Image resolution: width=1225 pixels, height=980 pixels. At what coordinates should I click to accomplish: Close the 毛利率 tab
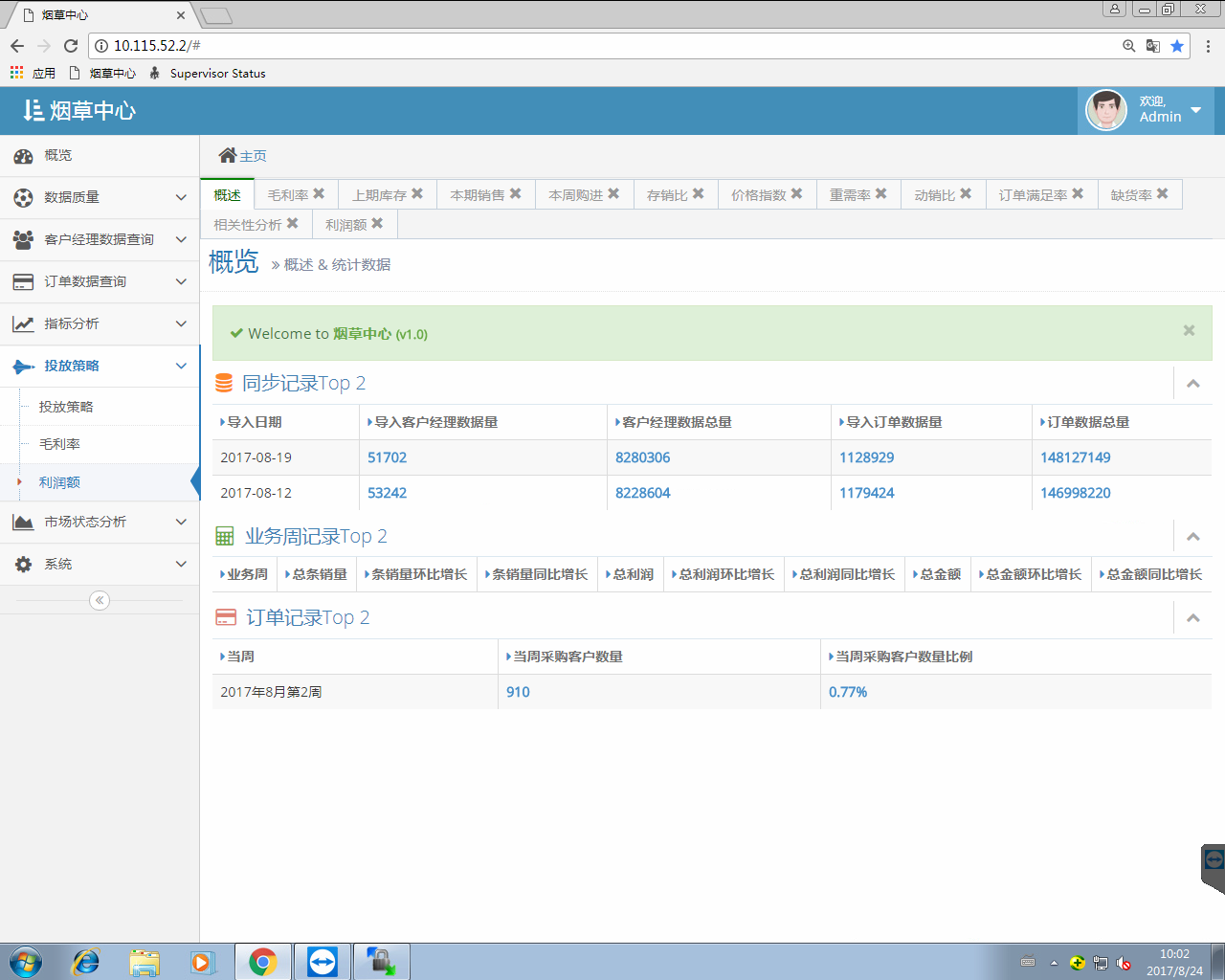[319, 193]
